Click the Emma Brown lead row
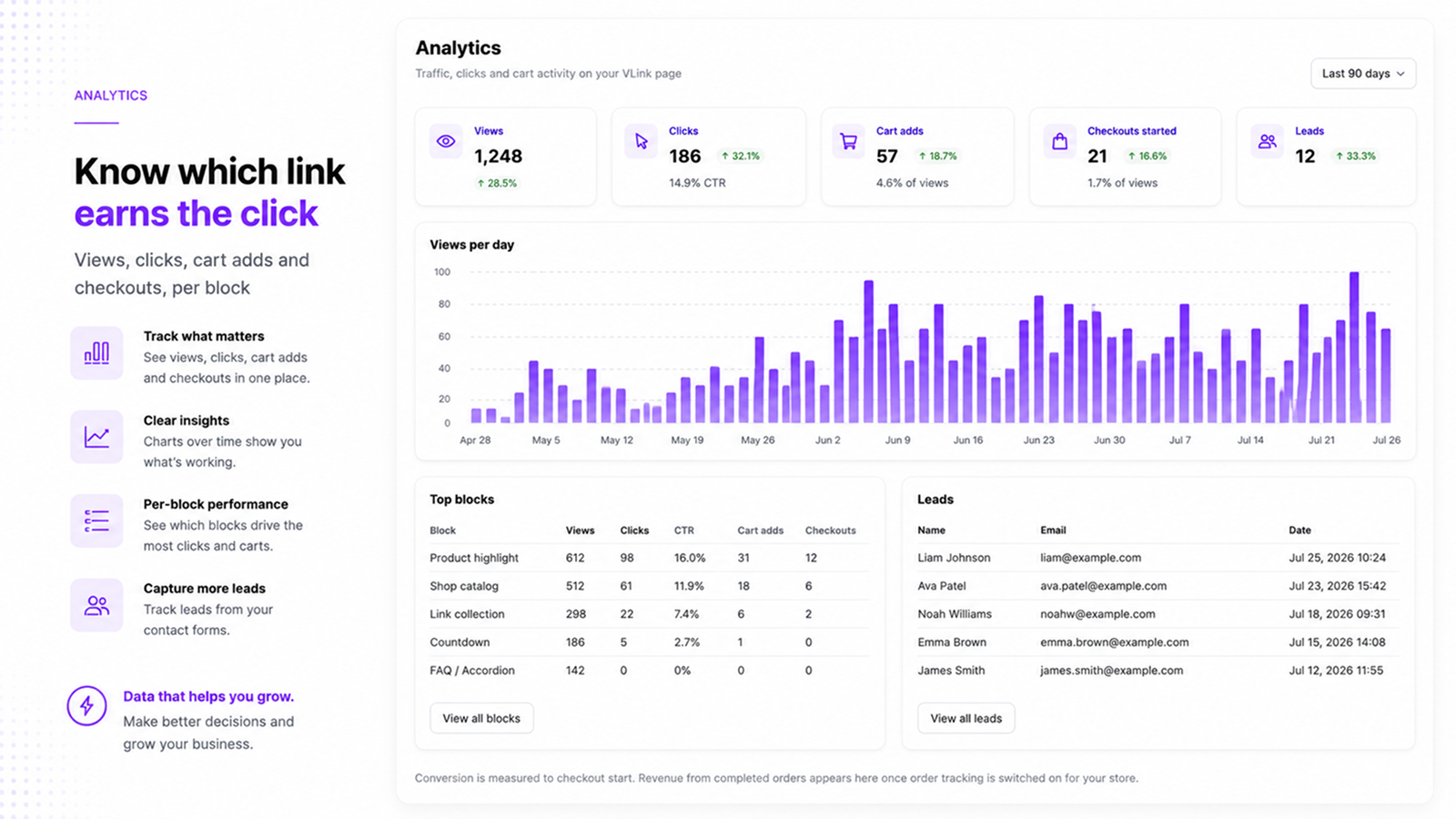 (x=1158, y=642)
